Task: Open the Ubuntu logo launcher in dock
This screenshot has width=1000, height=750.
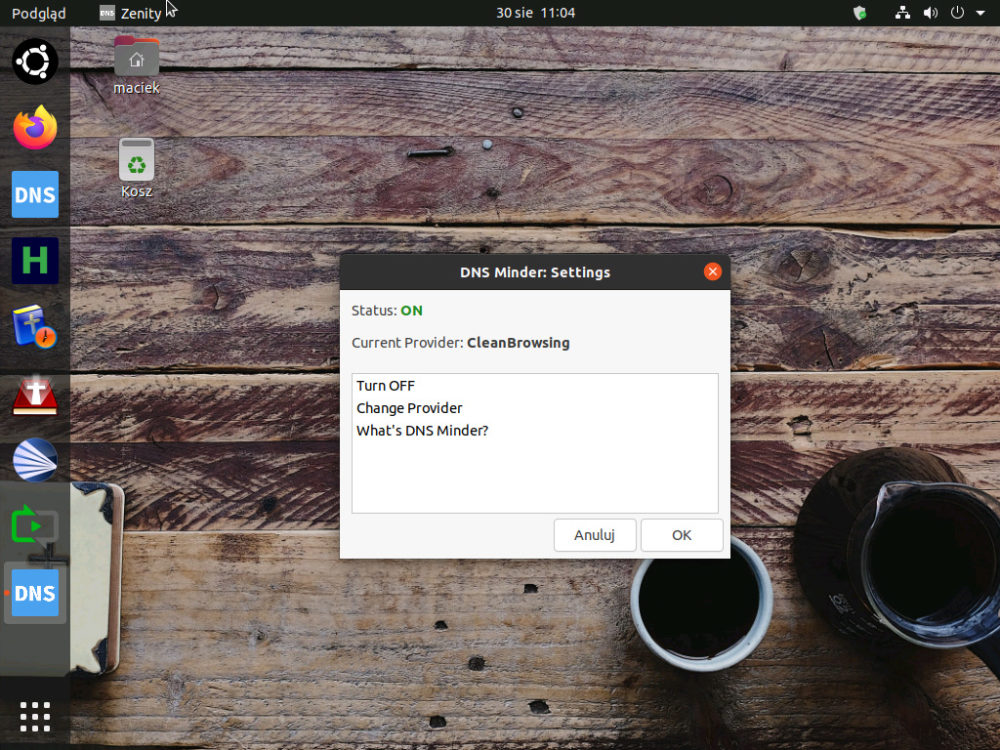Action: 35,61
